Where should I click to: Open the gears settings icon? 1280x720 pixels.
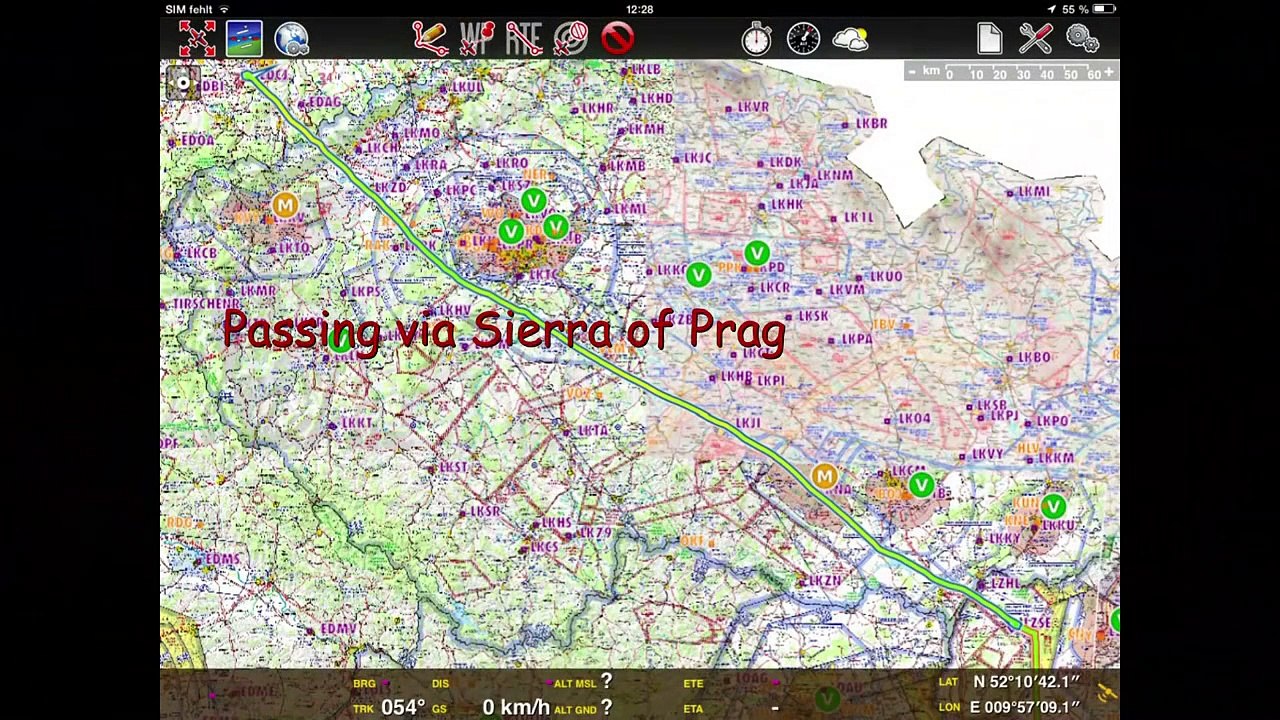pyautogui.click(x=1083, y=39)
